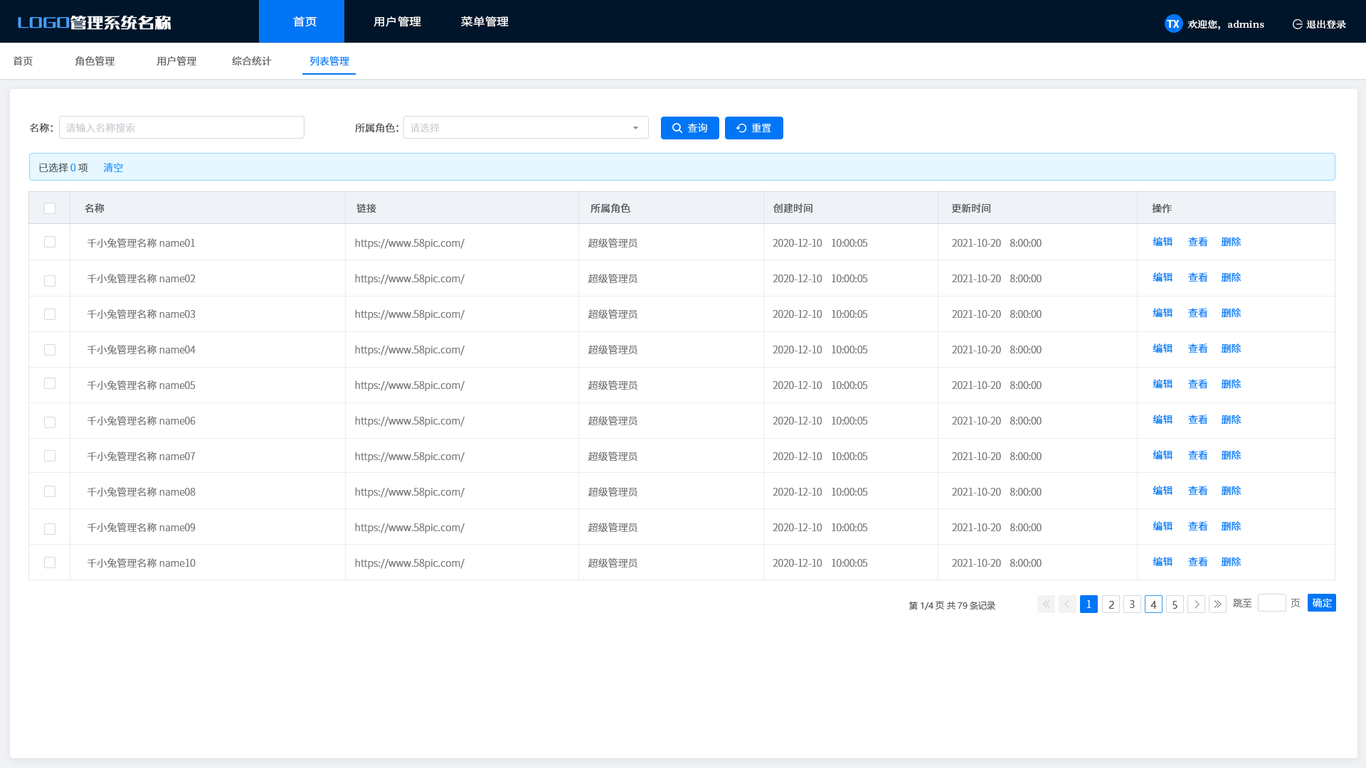The image size is (1366, 768).
Task: Delete the name09 row
Action: [1231, 526]
